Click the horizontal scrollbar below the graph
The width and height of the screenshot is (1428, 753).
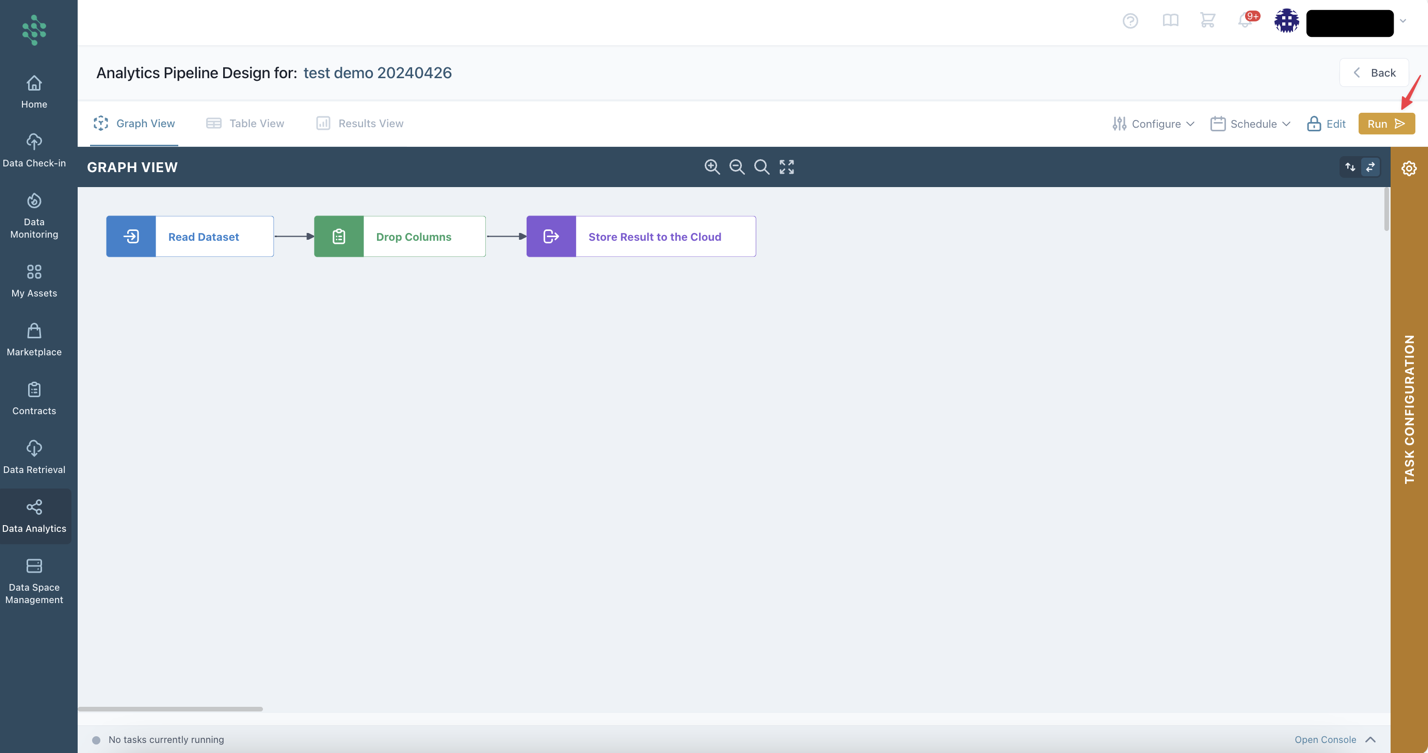(x=171, y=709)
